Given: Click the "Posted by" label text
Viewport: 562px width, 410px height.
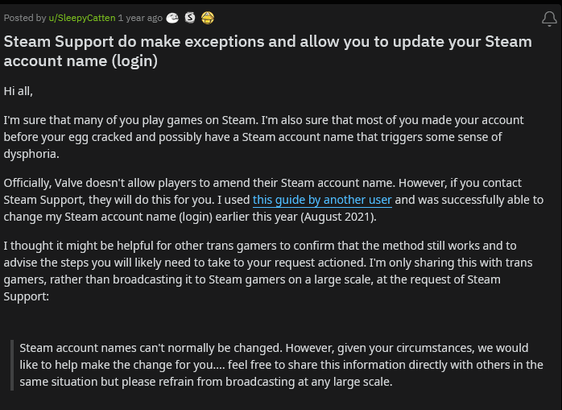Looking at the screenshot, I should click(x=25, y=18).
